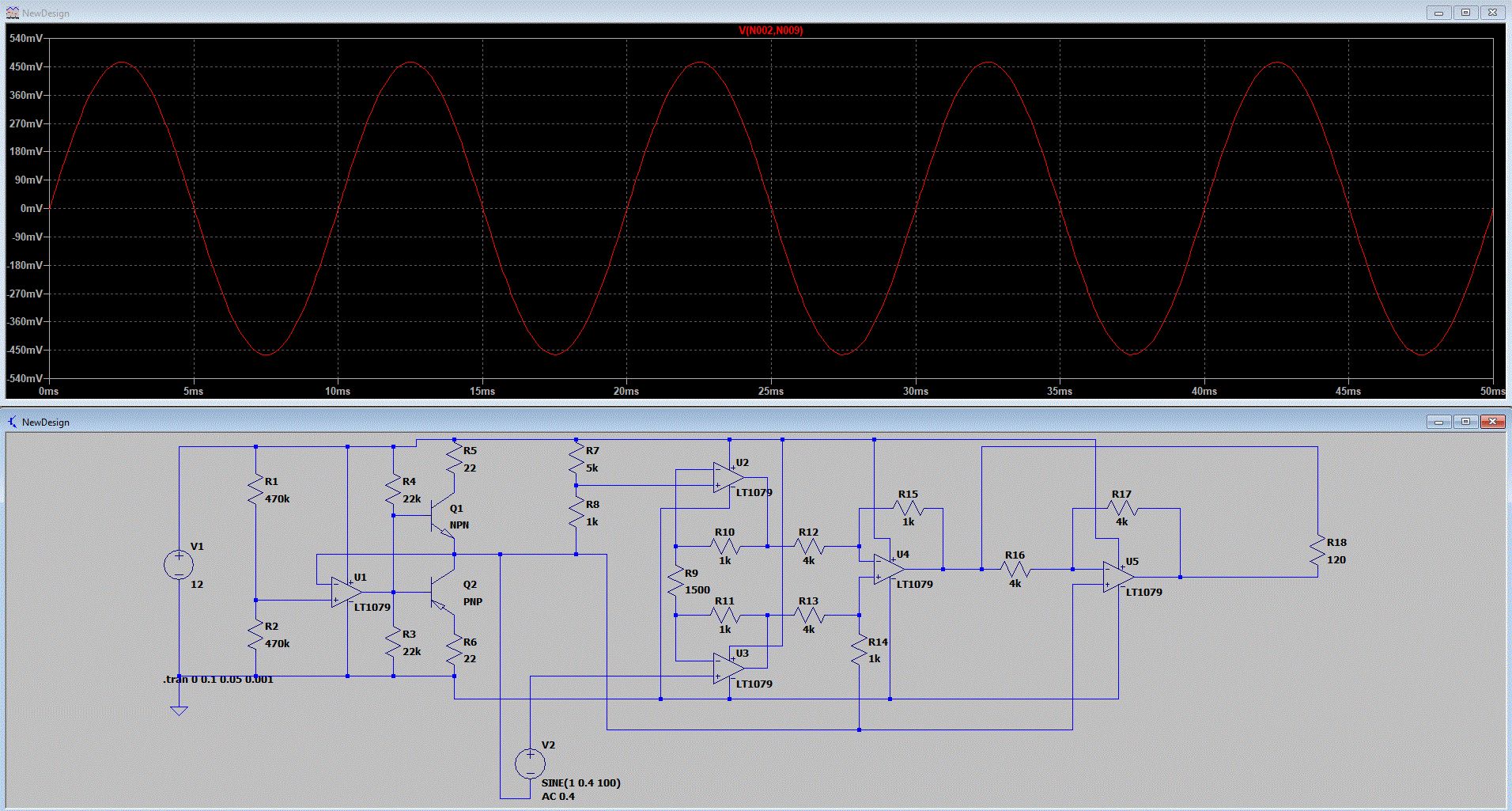Screen dimensions: 1512x811
Task: Select the V1 12V voltage source symbol
Action: pos(179,564)
